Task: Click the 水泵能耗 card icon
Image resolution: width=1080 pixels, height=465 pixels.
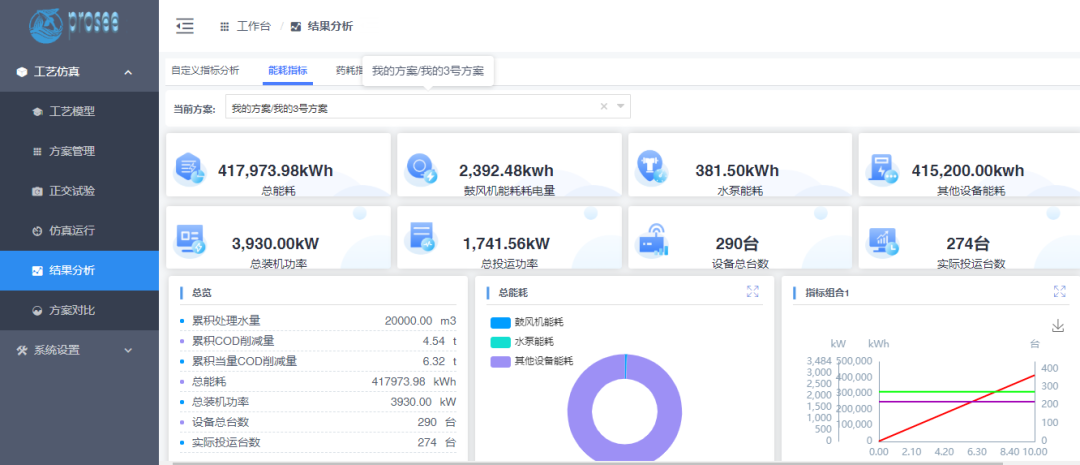Action: click(652, 169)
